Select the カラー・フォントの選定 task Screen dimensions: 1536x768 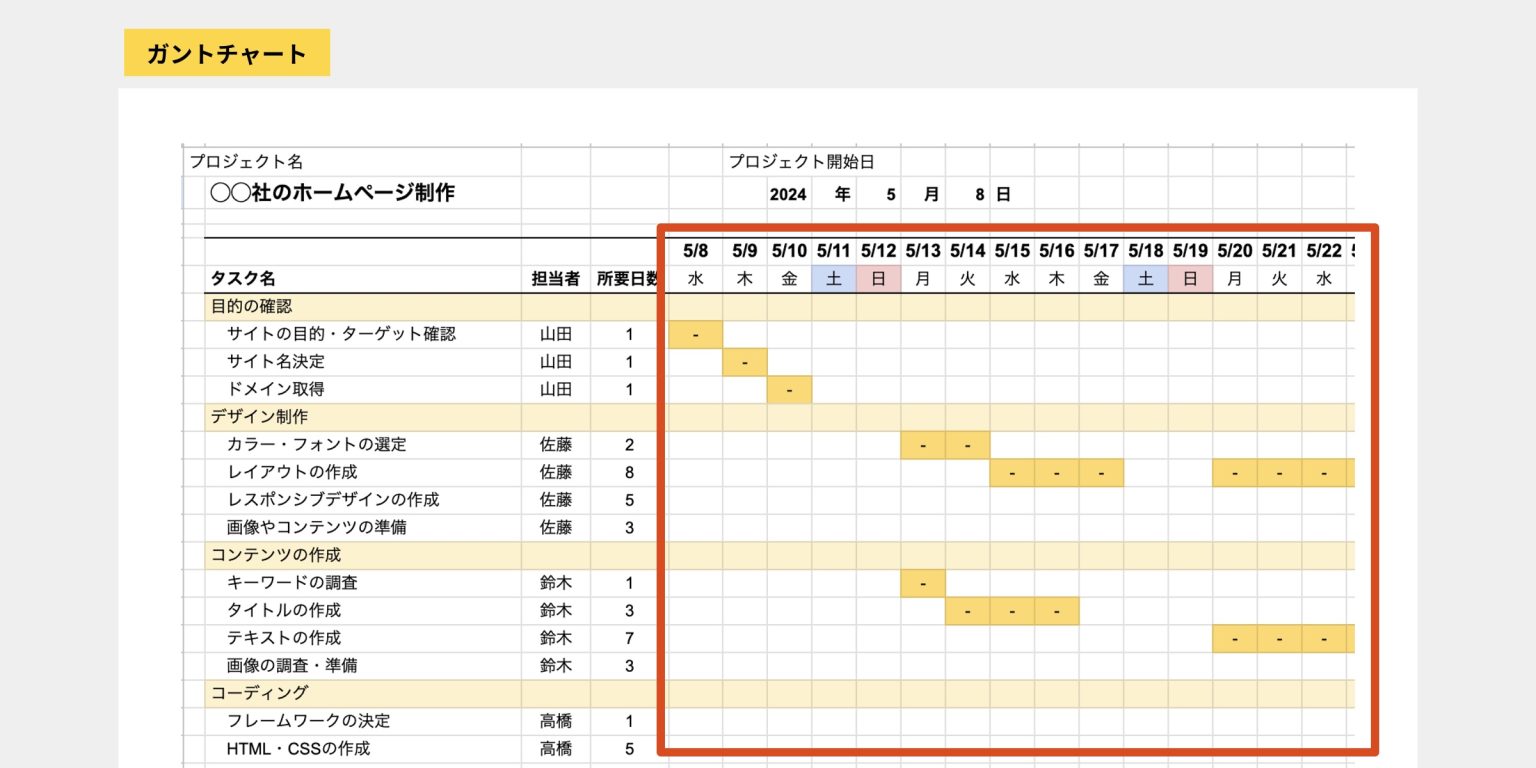pos(317,445)
